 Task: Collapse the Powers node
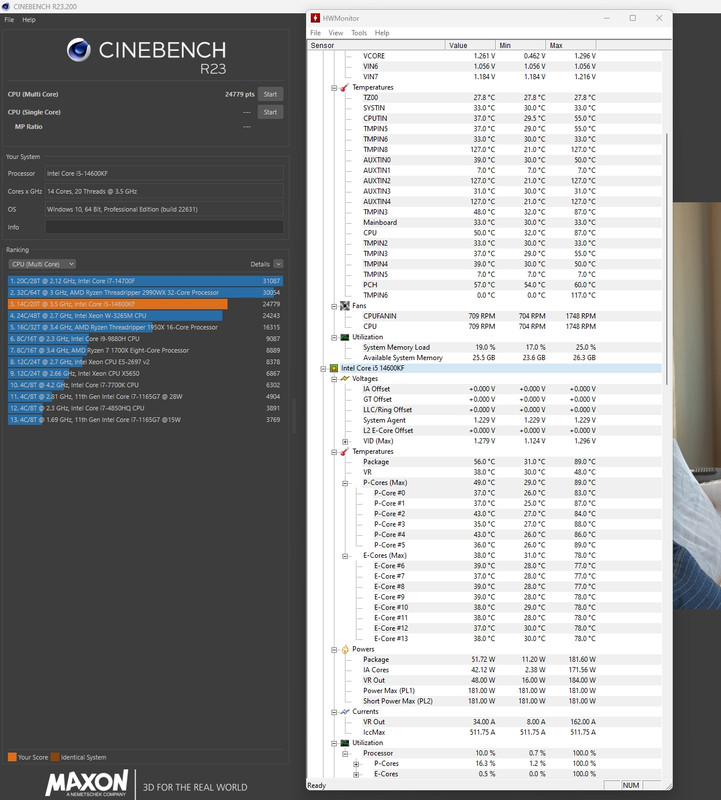(334, 649)
